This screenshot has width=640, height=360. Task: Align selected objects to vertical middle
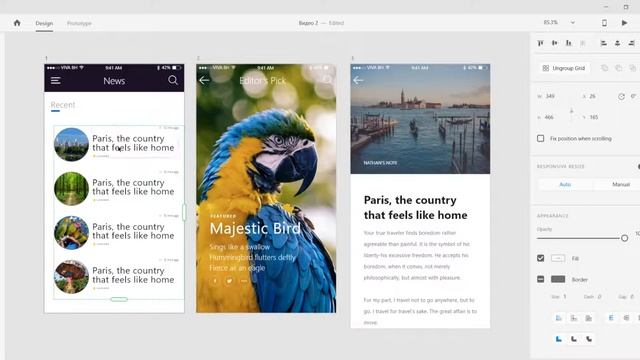coord(555,43)
